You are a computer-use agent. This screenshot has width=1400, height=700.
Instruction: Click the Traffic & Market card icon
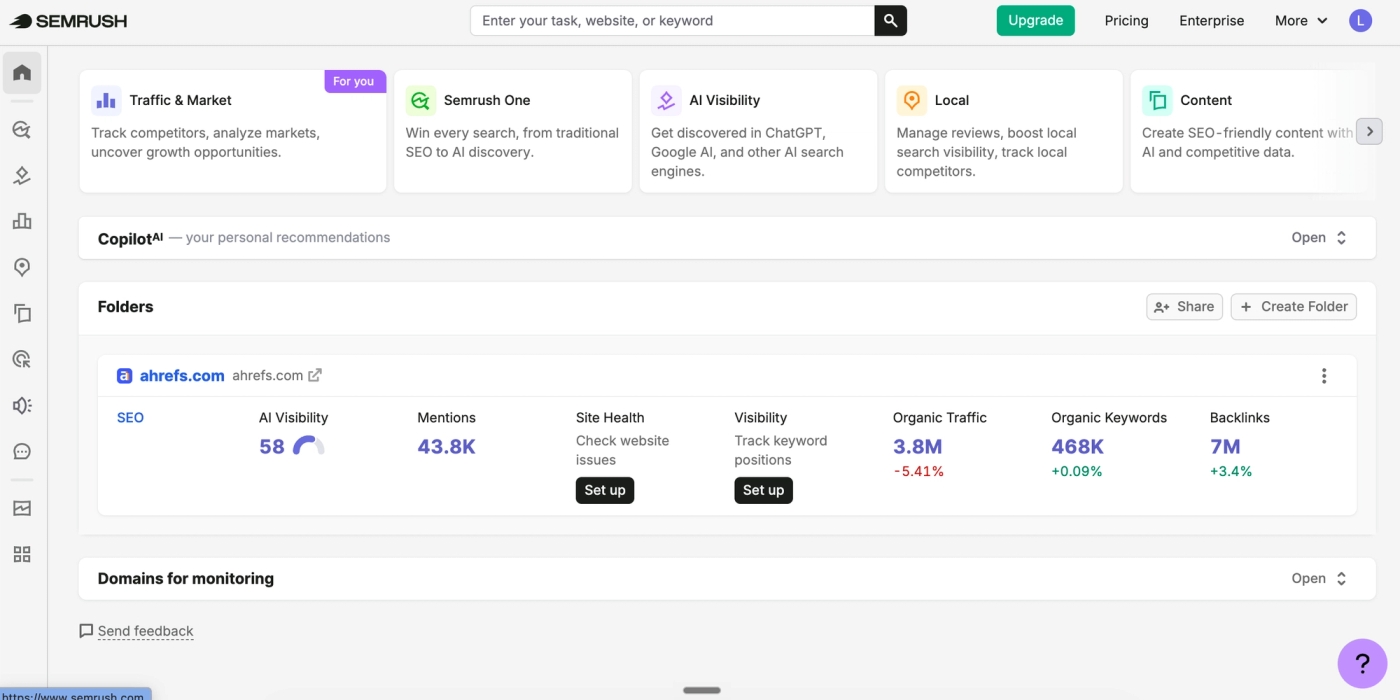(106, 100)
